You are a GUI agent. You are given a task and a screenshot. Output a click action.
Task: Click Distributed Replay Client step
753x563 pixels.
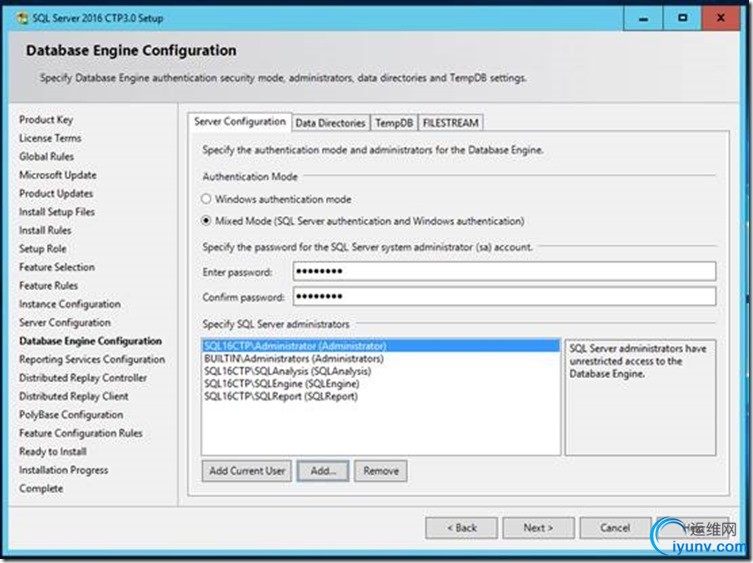[73, 396]
